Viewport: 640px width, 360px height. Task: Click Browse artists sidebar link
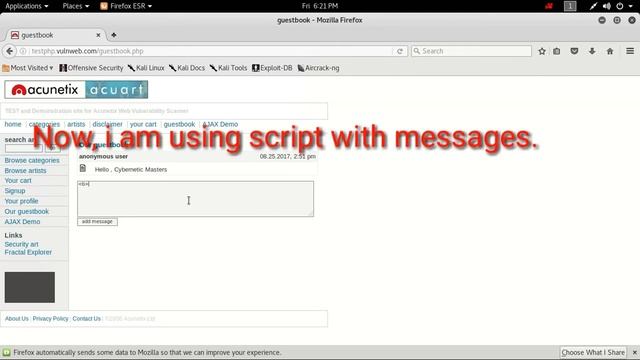[25, 171]
